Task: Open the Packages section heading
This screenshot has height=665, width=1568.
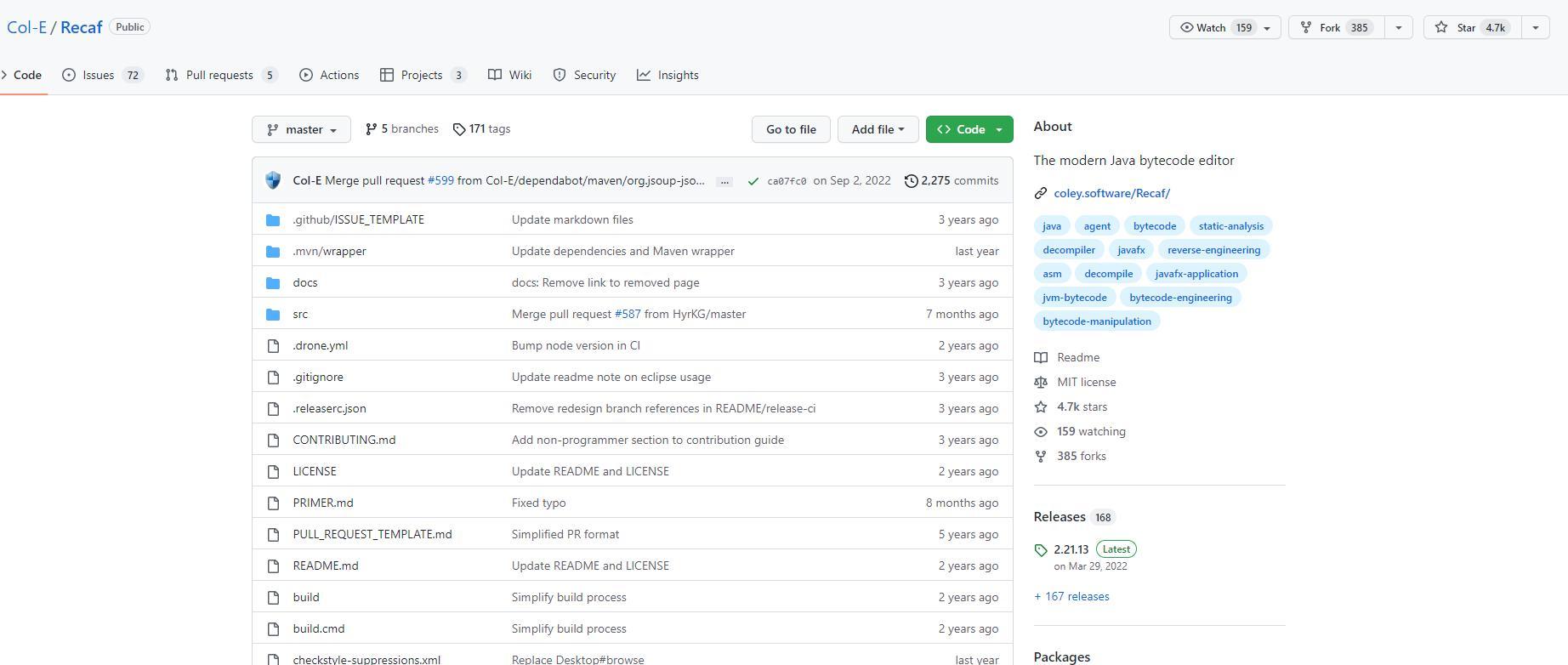Action: [x=1061, y=656]
